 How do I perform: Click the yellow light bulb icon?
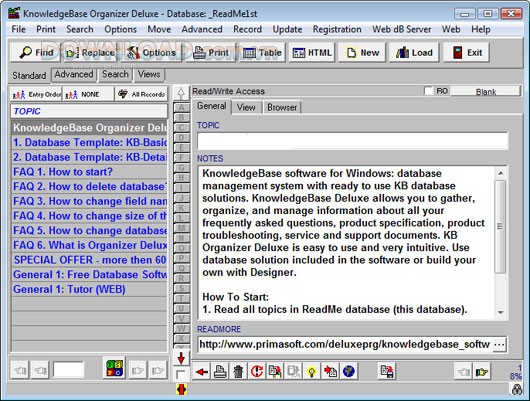[x=312, y=372]
